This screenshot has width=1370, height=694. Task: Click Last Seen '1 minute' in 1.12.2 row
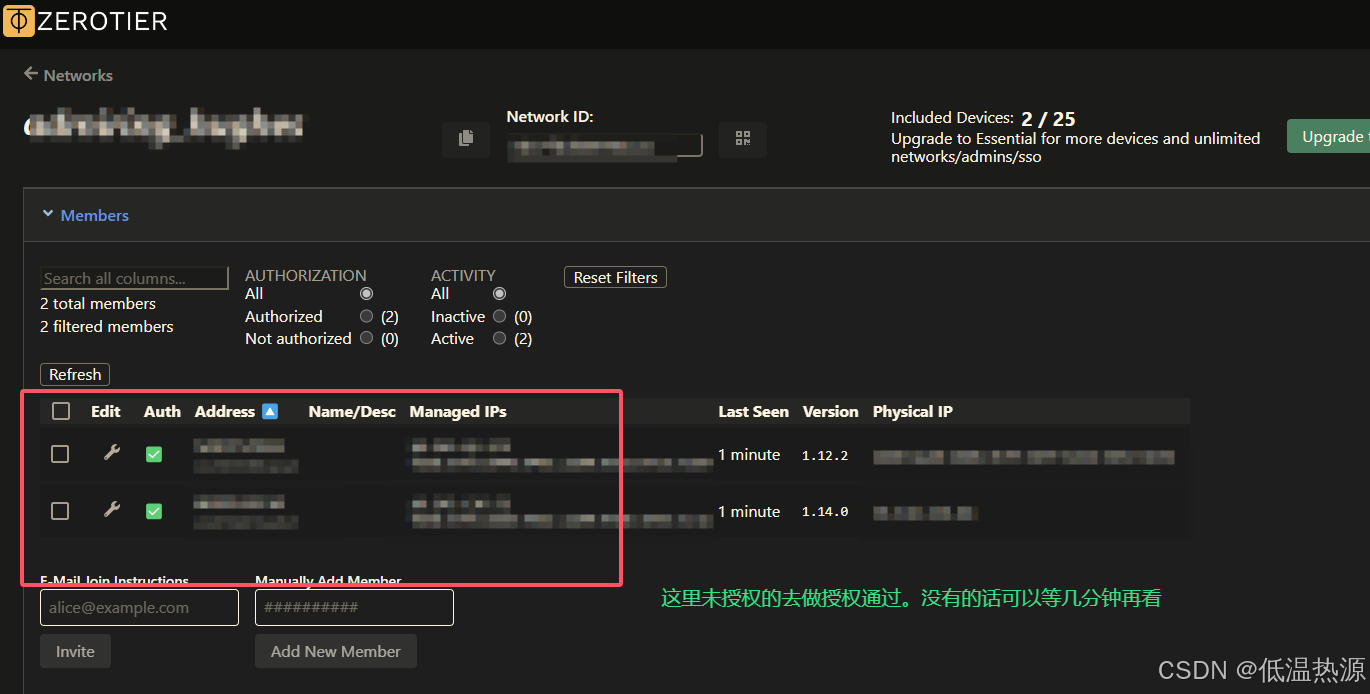[749, 454]
